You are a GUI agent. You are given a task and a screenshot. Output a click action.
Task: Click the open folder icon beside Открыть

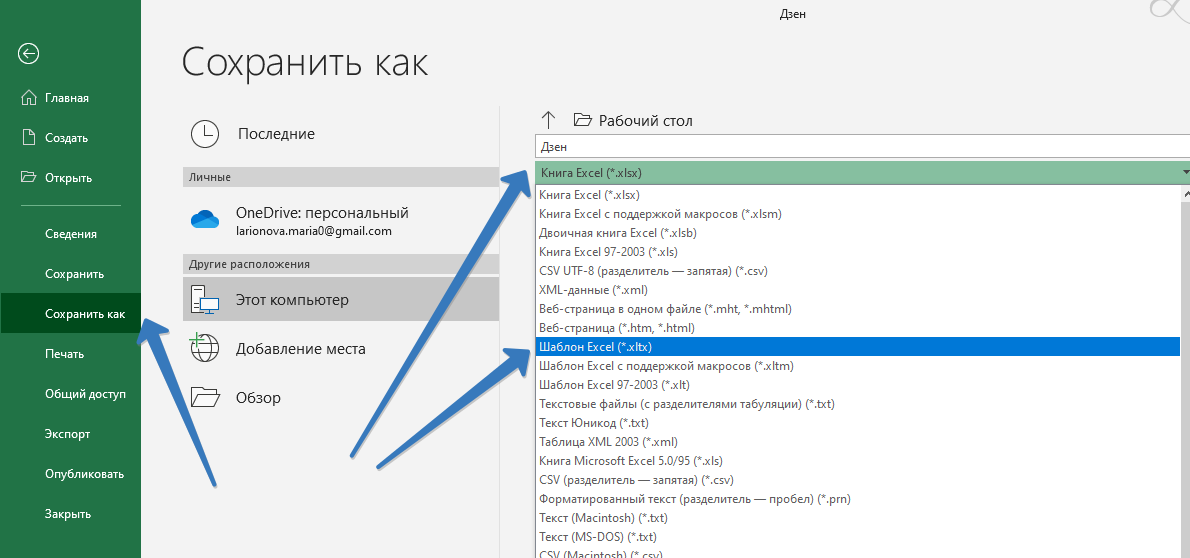click(x=29, y=177)
